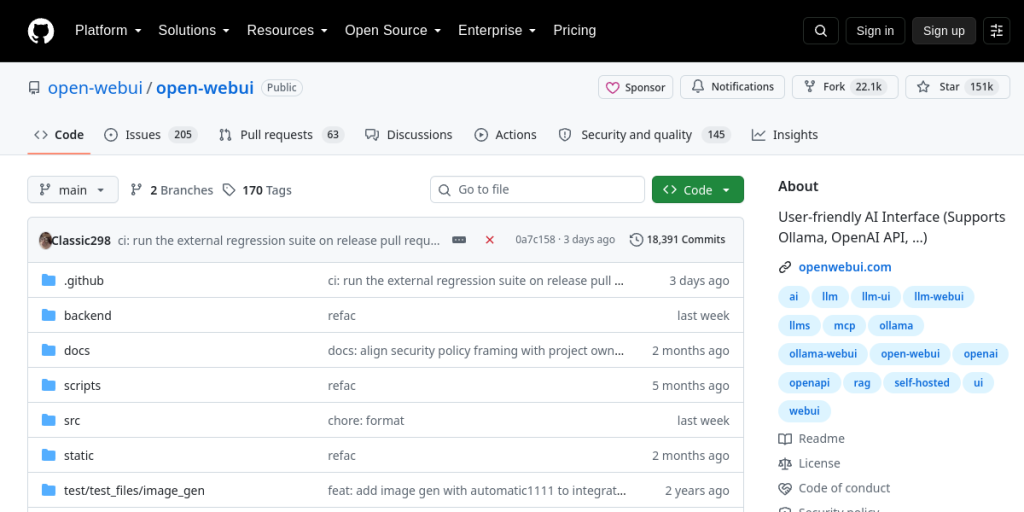Open the appearance settings sliders icon
1024x512 pixels.
tap(997, 31)
